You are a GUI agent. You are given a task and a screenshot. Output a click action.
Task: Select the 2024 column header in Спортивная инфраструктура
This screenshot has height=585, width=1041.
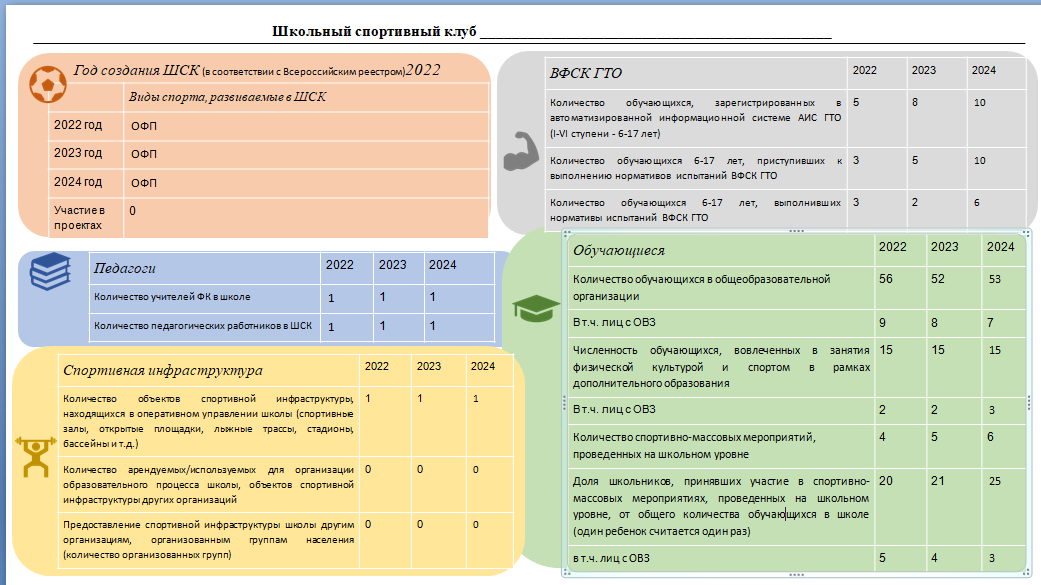click(x=483, y=367)
